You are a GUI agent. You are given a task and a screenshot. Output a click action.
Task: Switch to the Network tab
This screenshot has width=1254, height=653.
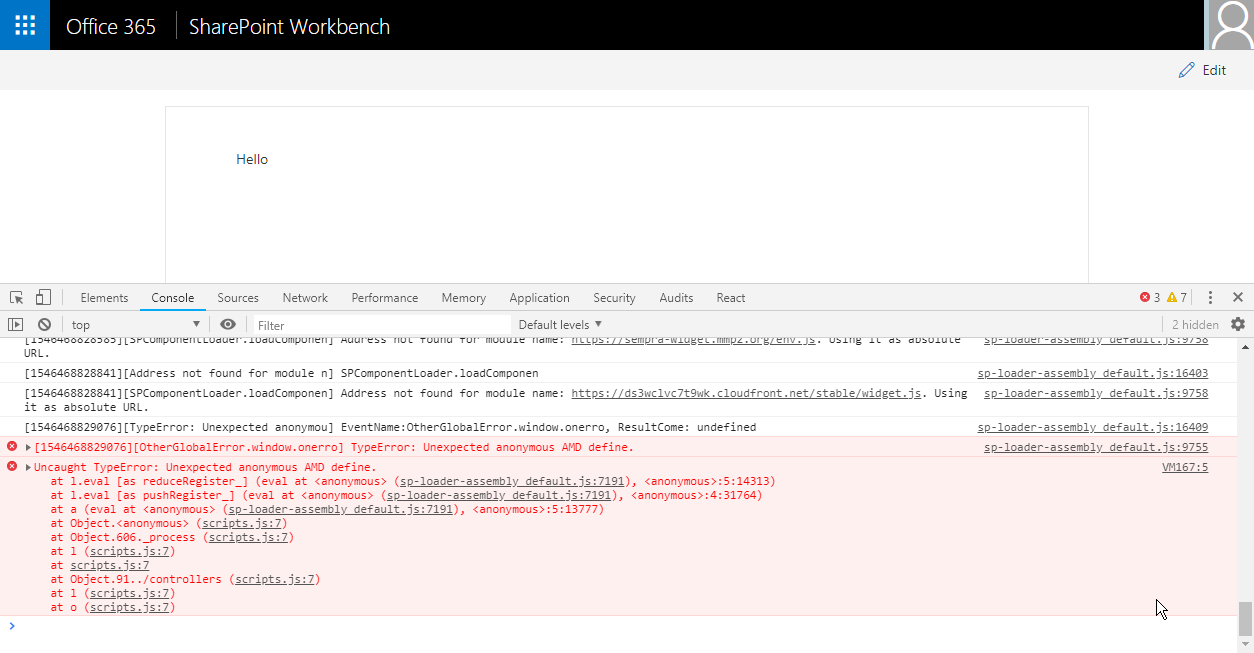tap(305, 297)
